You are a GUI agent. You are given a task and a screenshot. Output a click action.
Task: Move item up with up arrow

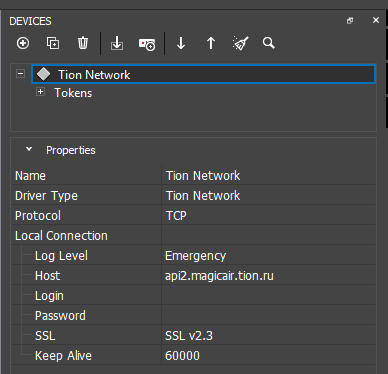click(211, 43)
